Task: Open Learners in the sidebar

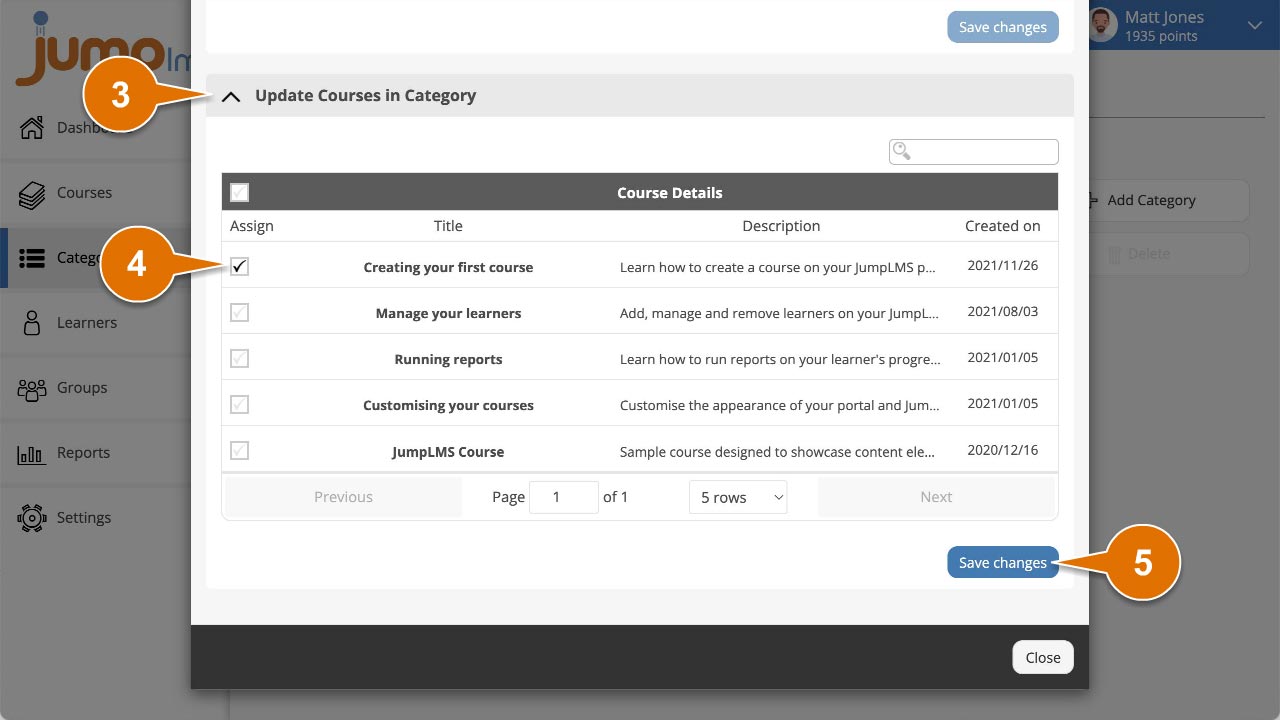Action: click(87, 323)
